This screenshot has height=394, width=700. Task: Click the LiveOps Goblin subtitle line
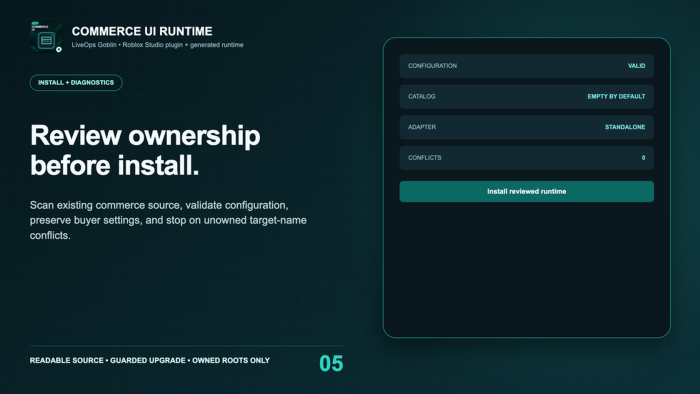(158, 45)
